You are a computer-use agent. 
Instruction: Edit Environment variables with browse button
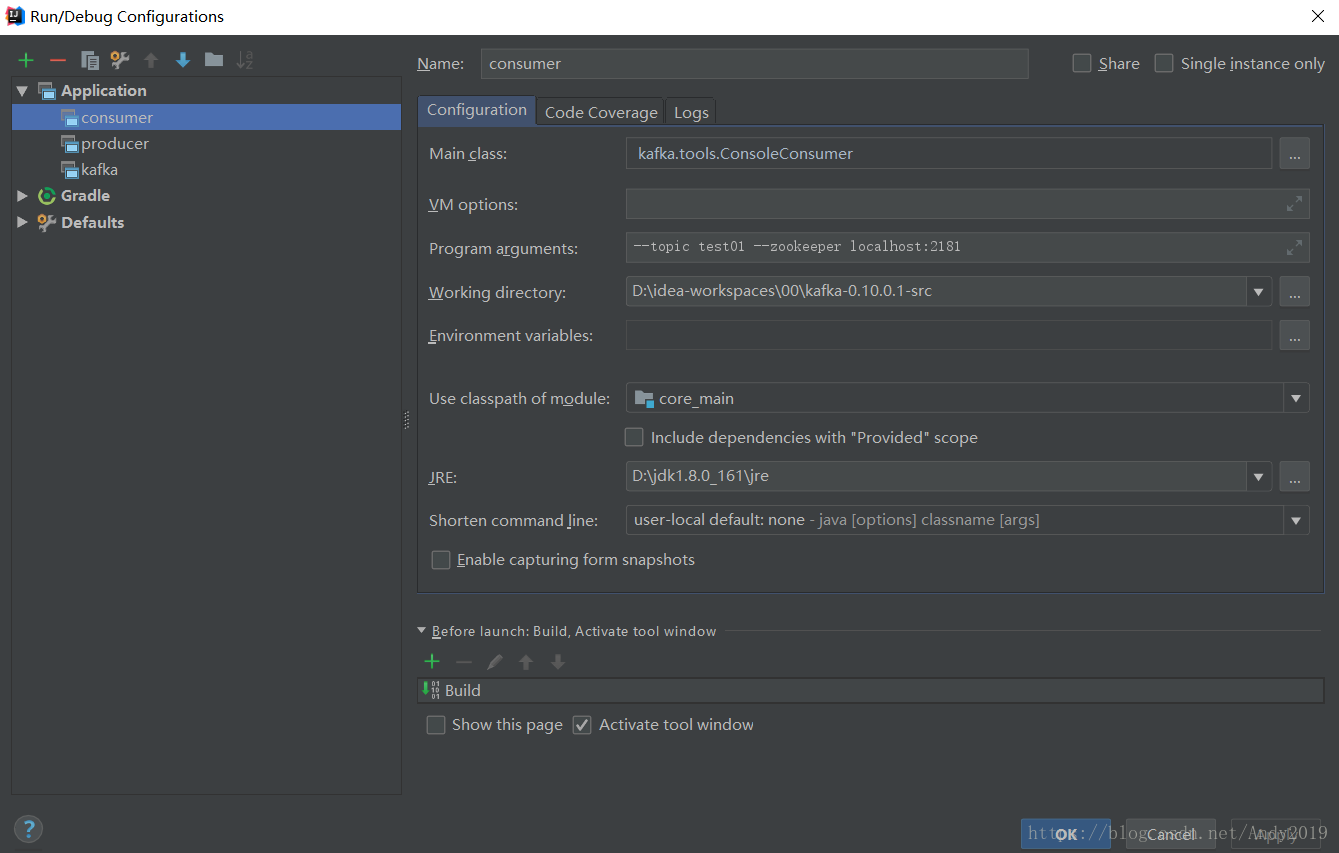click(1294, 335)
